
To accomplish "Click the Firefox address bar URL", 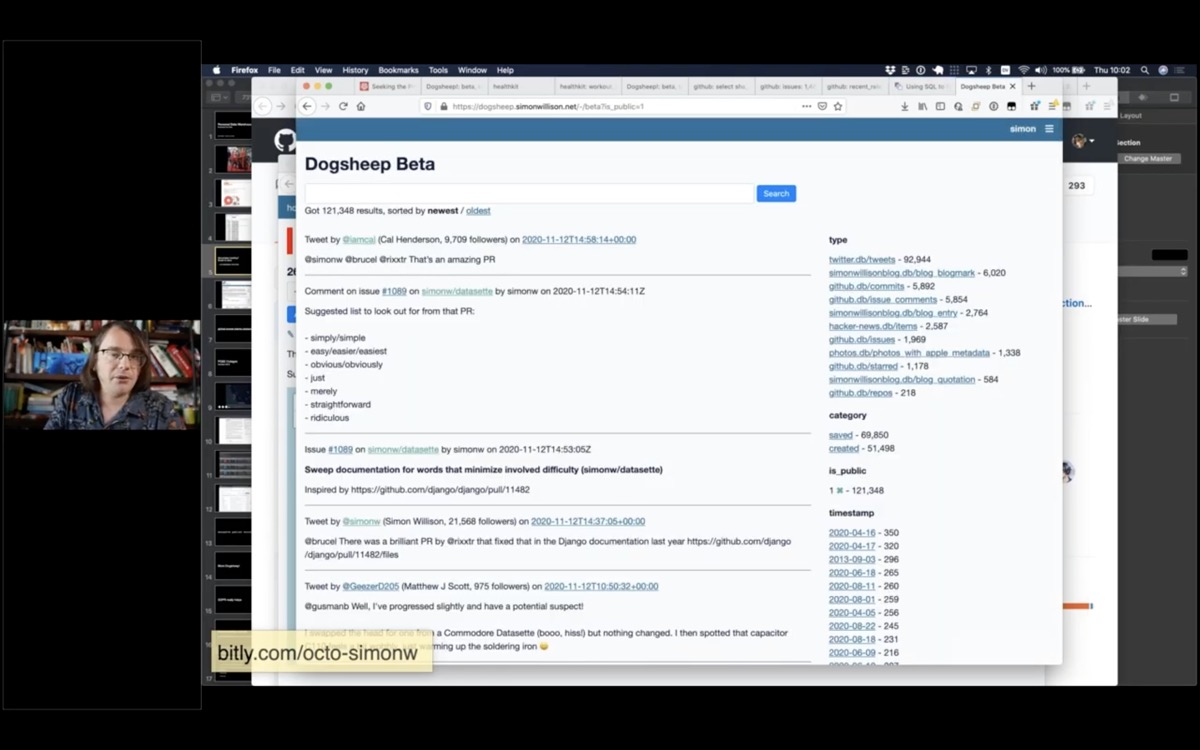I will [x=547, y=106].
